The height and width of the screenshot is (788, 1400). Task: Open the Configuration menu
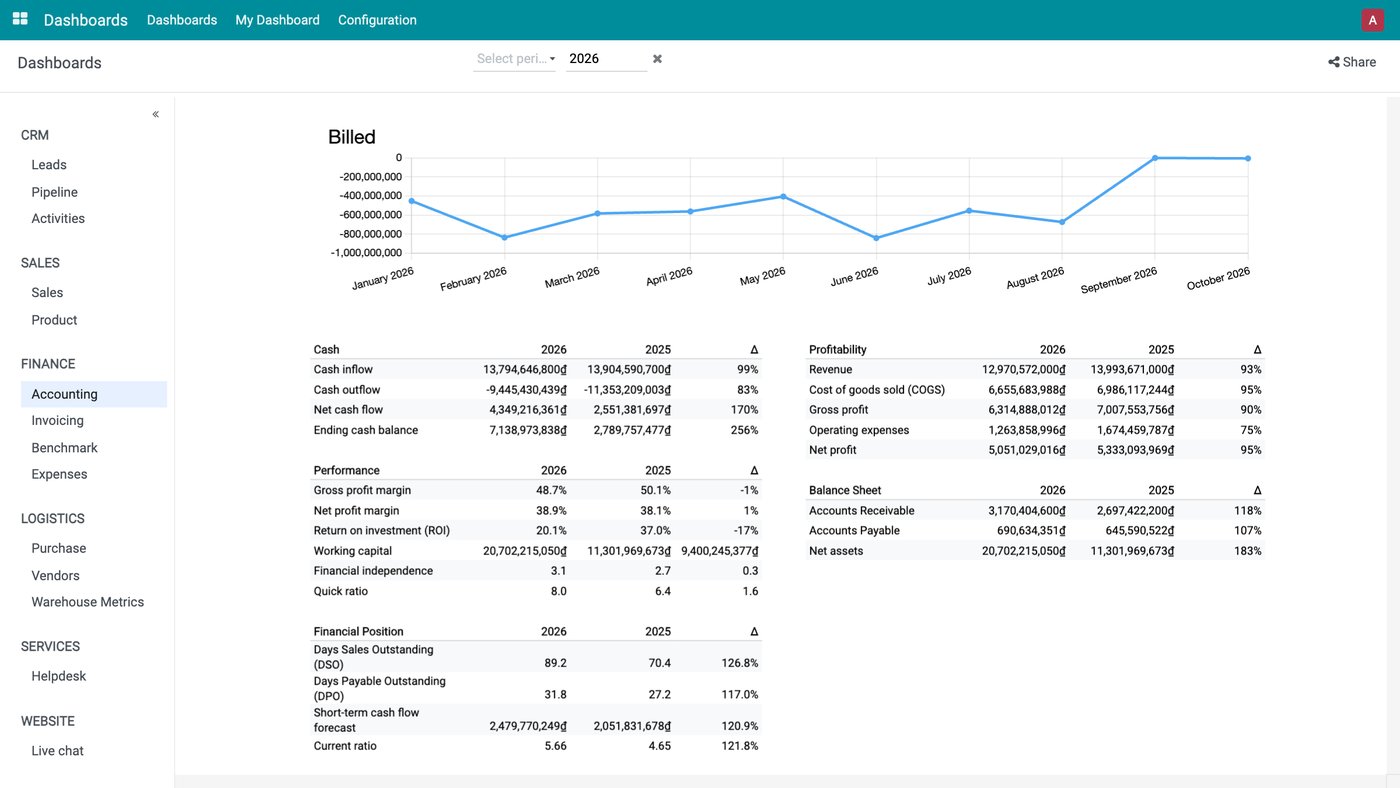pyautogui.click(x=377, y=20)
